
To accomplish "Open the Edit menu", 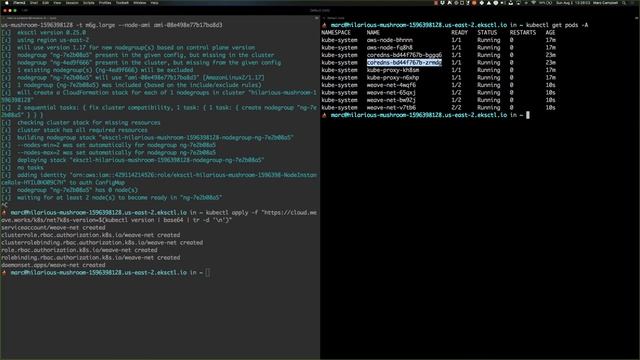I will 46,2.
